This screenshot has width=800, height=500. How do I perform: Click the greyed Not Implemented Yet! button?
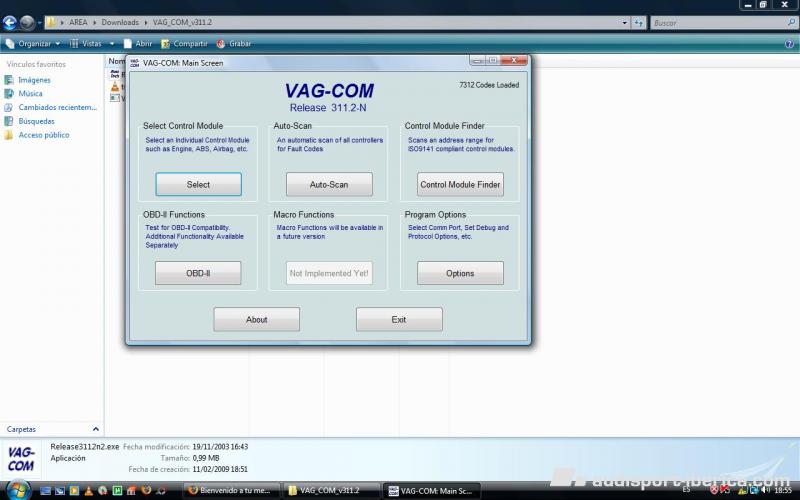329,273
